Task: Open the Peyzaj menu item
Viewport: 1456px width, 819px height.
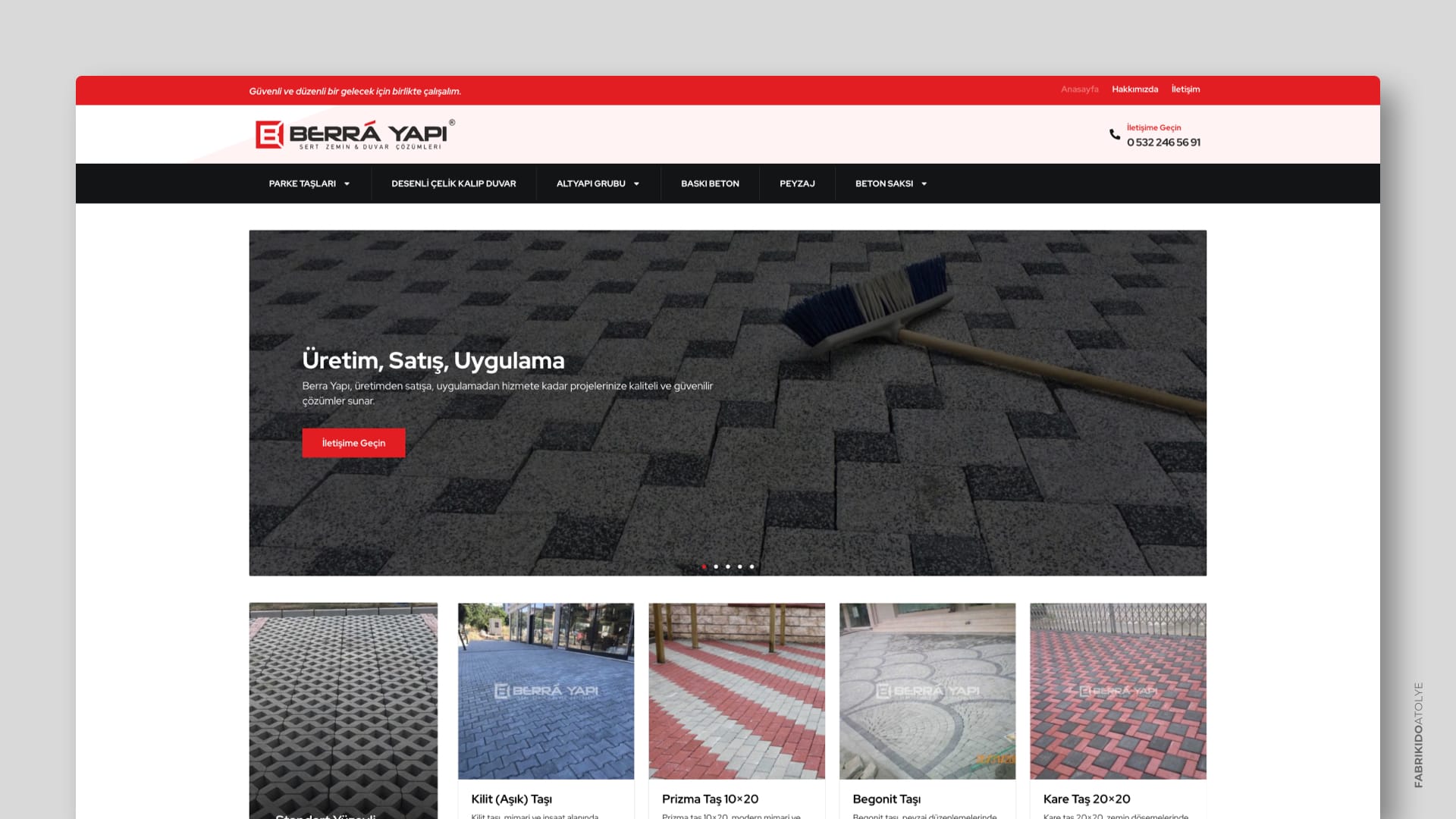Action: pyautogui.click(x=797, y=184)
